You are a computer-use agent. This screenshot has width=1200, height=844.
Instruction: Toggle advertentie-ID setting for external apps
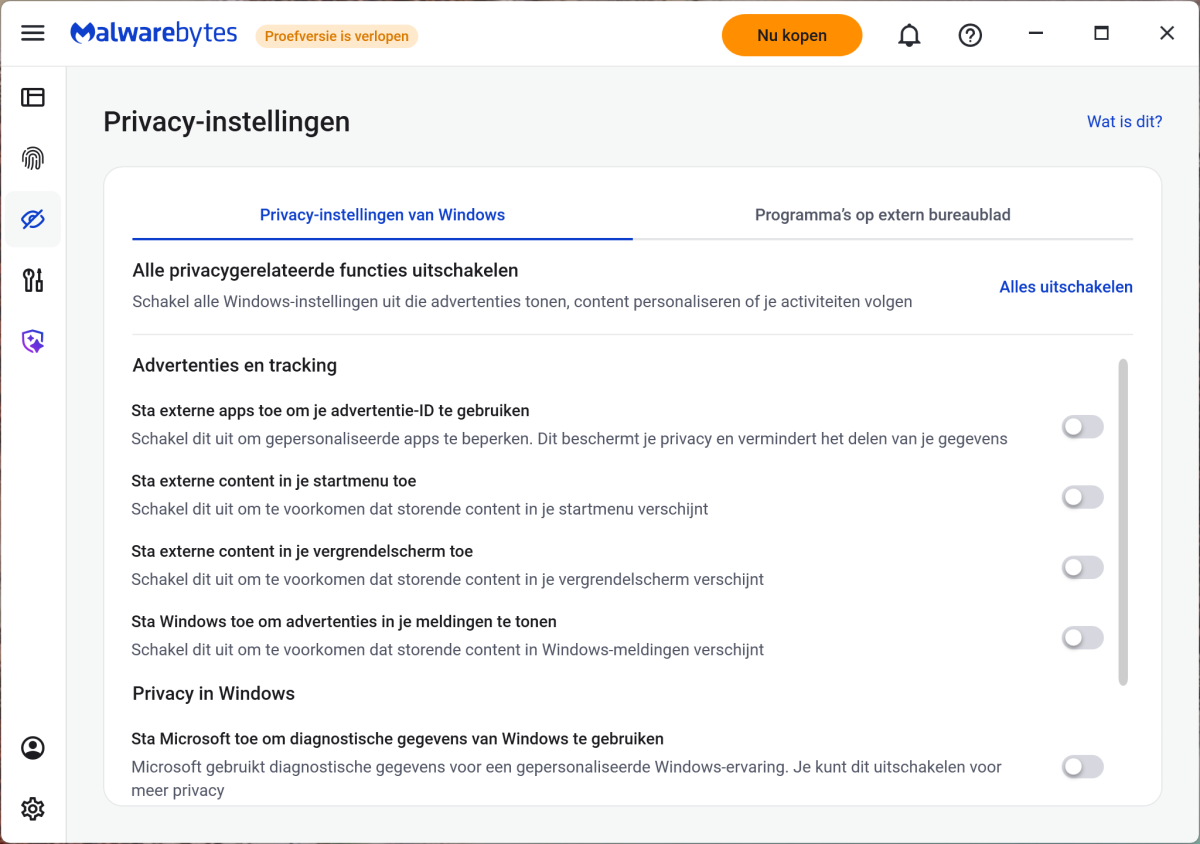click(x=1082, y=427)
